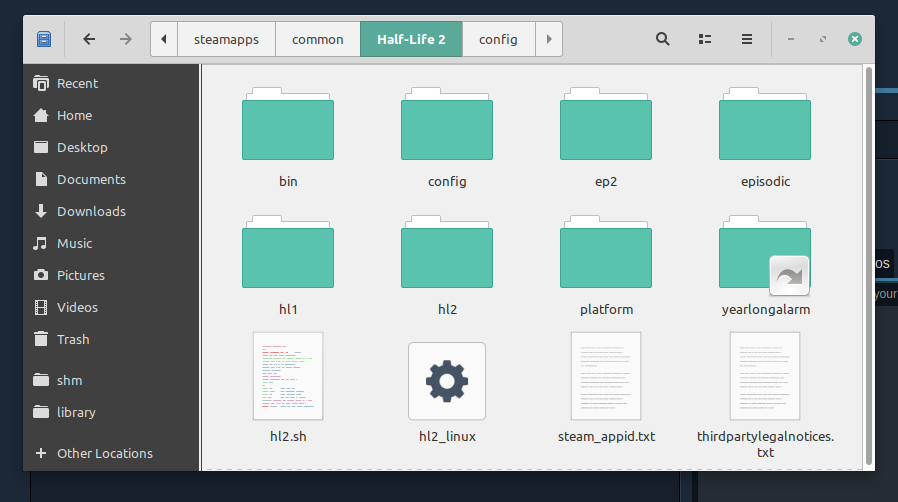Open the shm bookmark in sidebar
The height and width of the screenshot is (502, 898).
111,381
